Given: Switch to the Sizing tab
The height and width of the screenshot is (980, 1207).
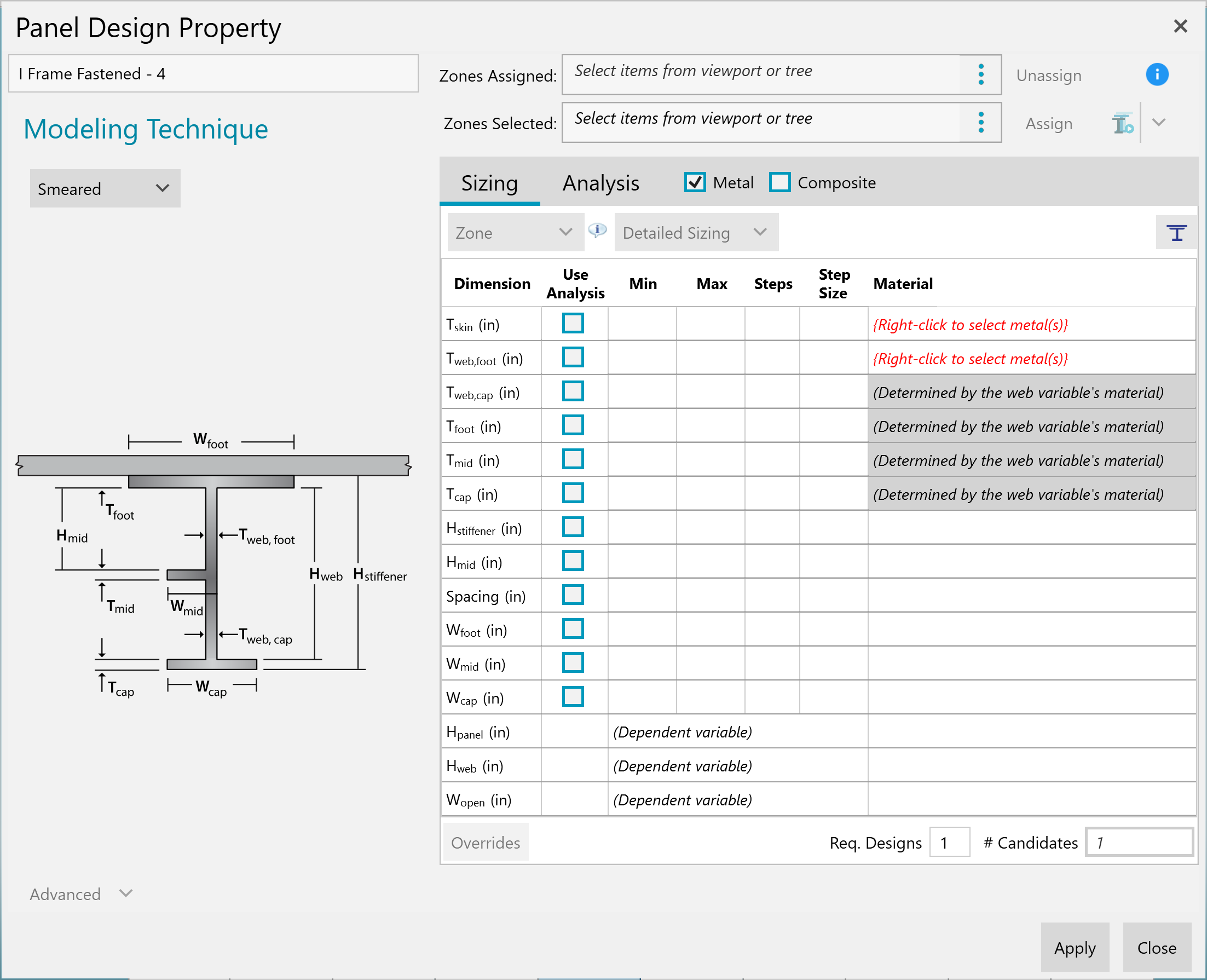Looking at the screenshot, I should [489, 183].
